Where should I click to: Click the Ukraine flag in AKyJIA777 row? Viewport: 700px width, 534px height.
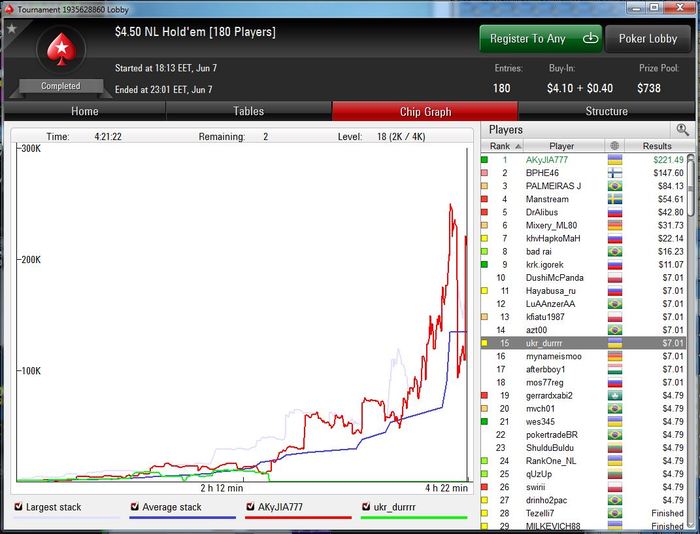click(x=615, y=159)
